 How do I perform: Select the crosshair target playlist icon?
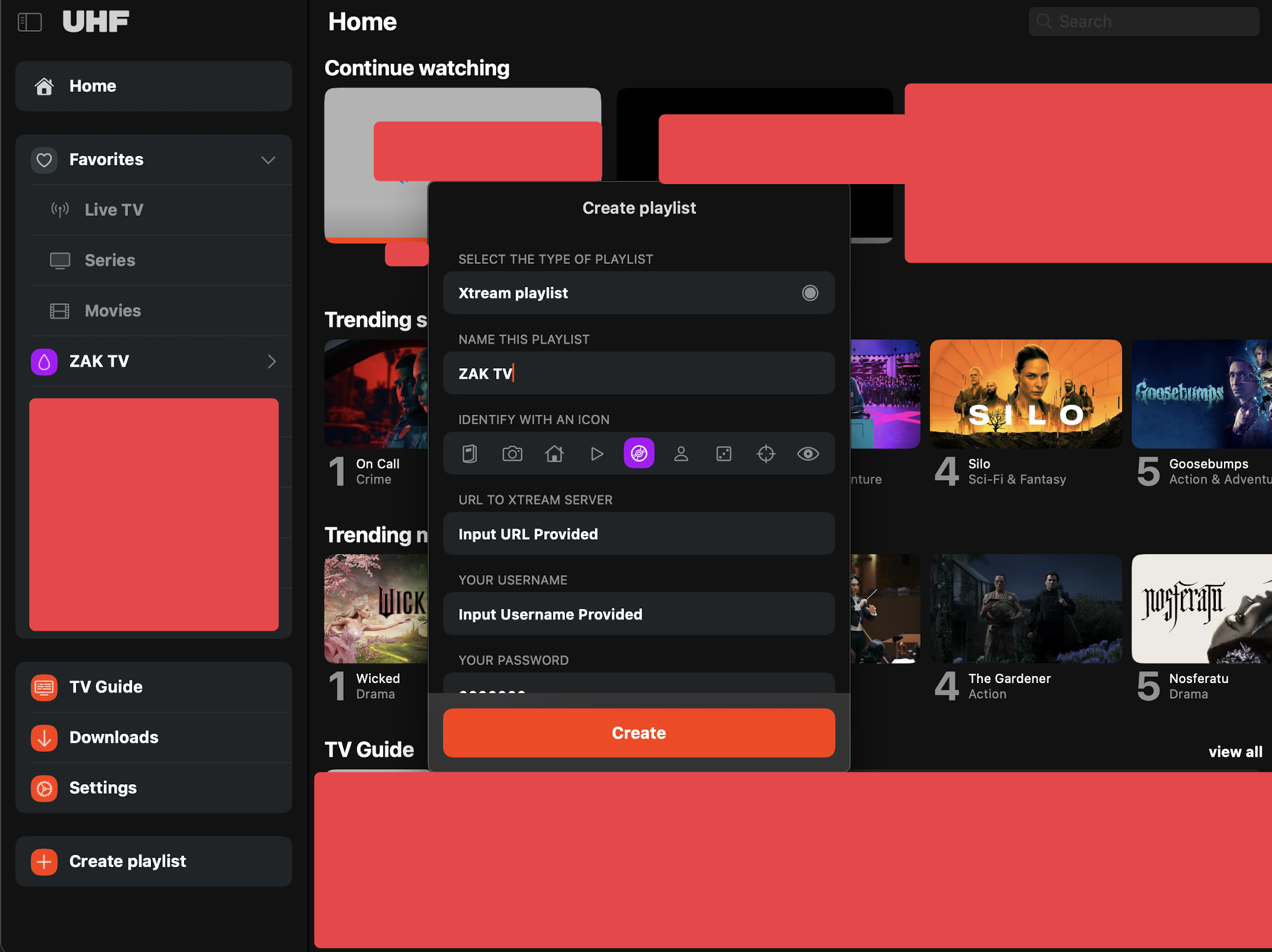766,454
